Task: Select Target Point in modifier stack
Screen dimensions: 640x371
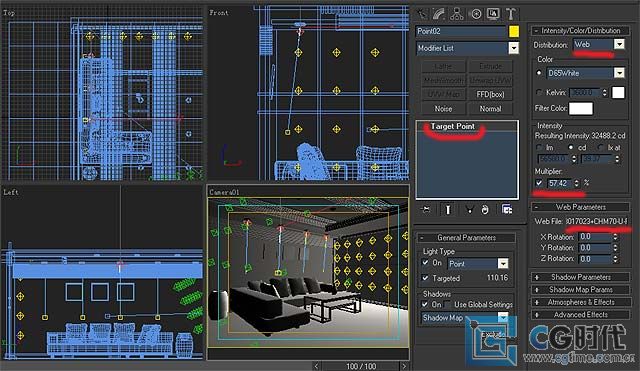Action: pos(453,127)
